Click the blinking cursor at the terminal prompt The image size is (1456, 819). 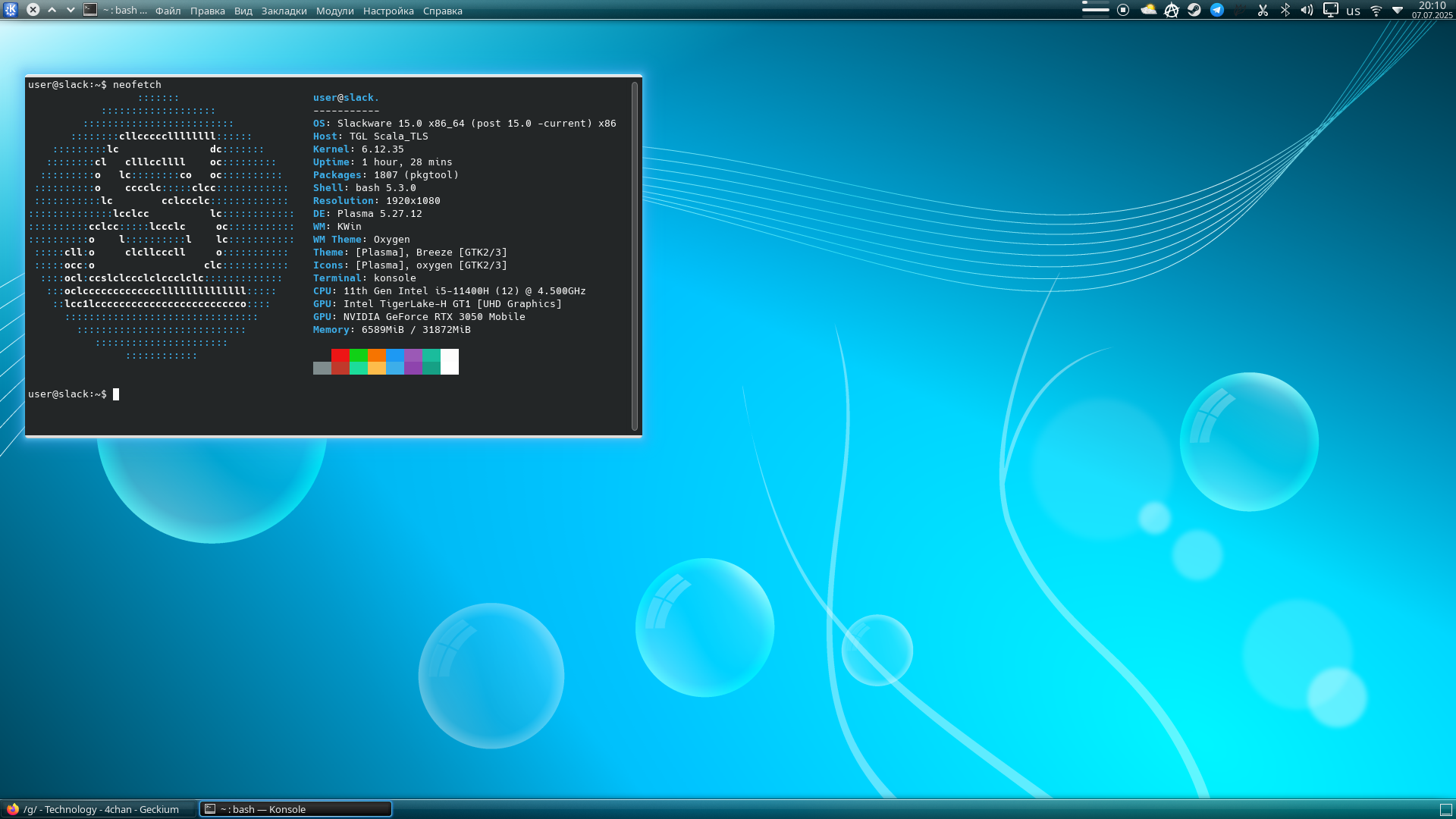(116, 394)
